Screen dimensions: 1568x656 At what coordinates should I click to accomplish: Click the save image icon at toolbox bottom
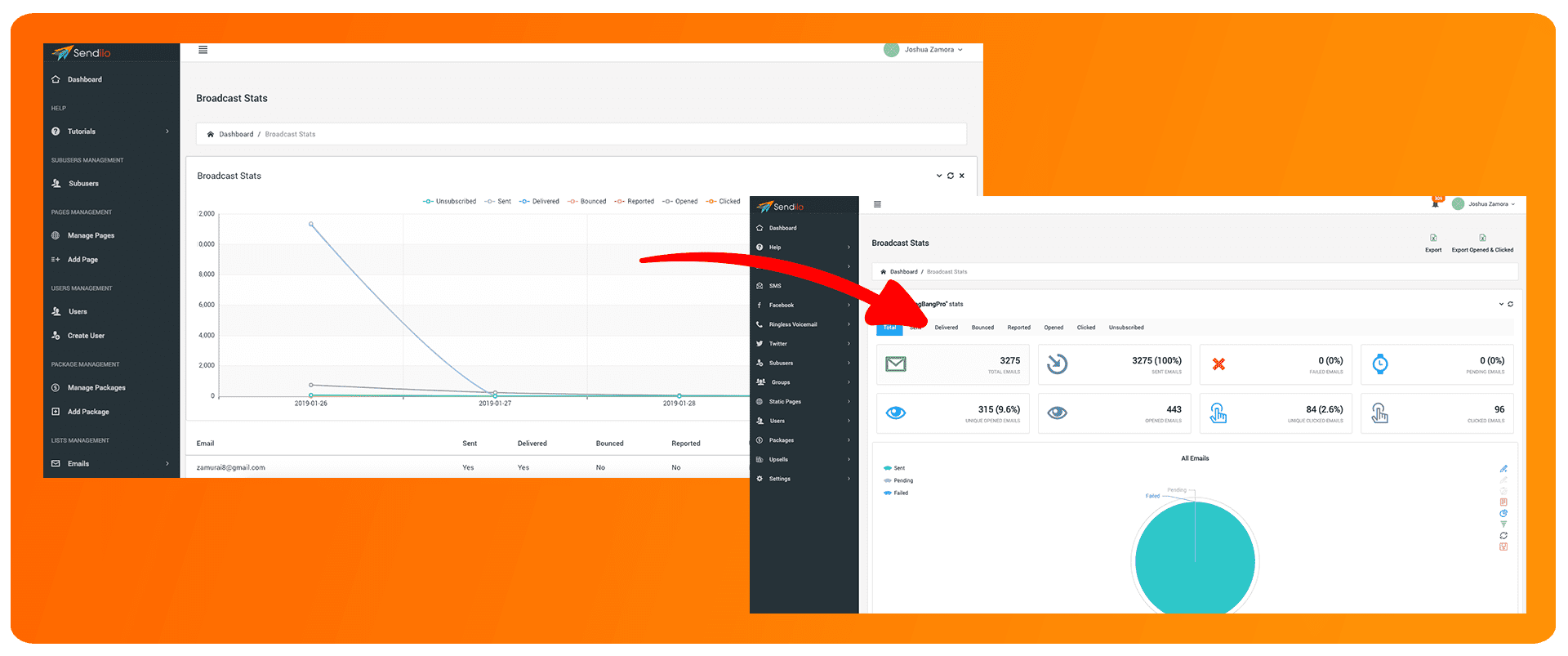point(1503,547)
